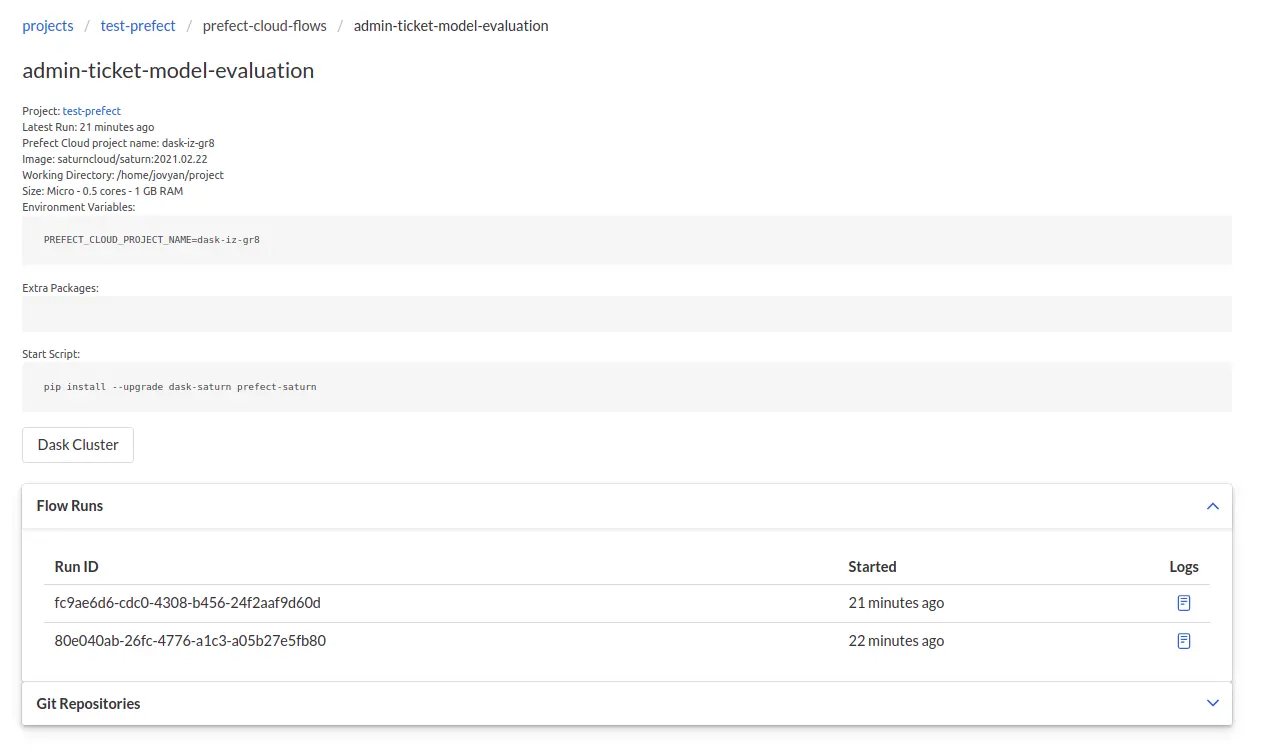Go to prefect-cloud-flows via breadcrumb
Viewport: 1261px width, 755px height.
pos(264,25)
